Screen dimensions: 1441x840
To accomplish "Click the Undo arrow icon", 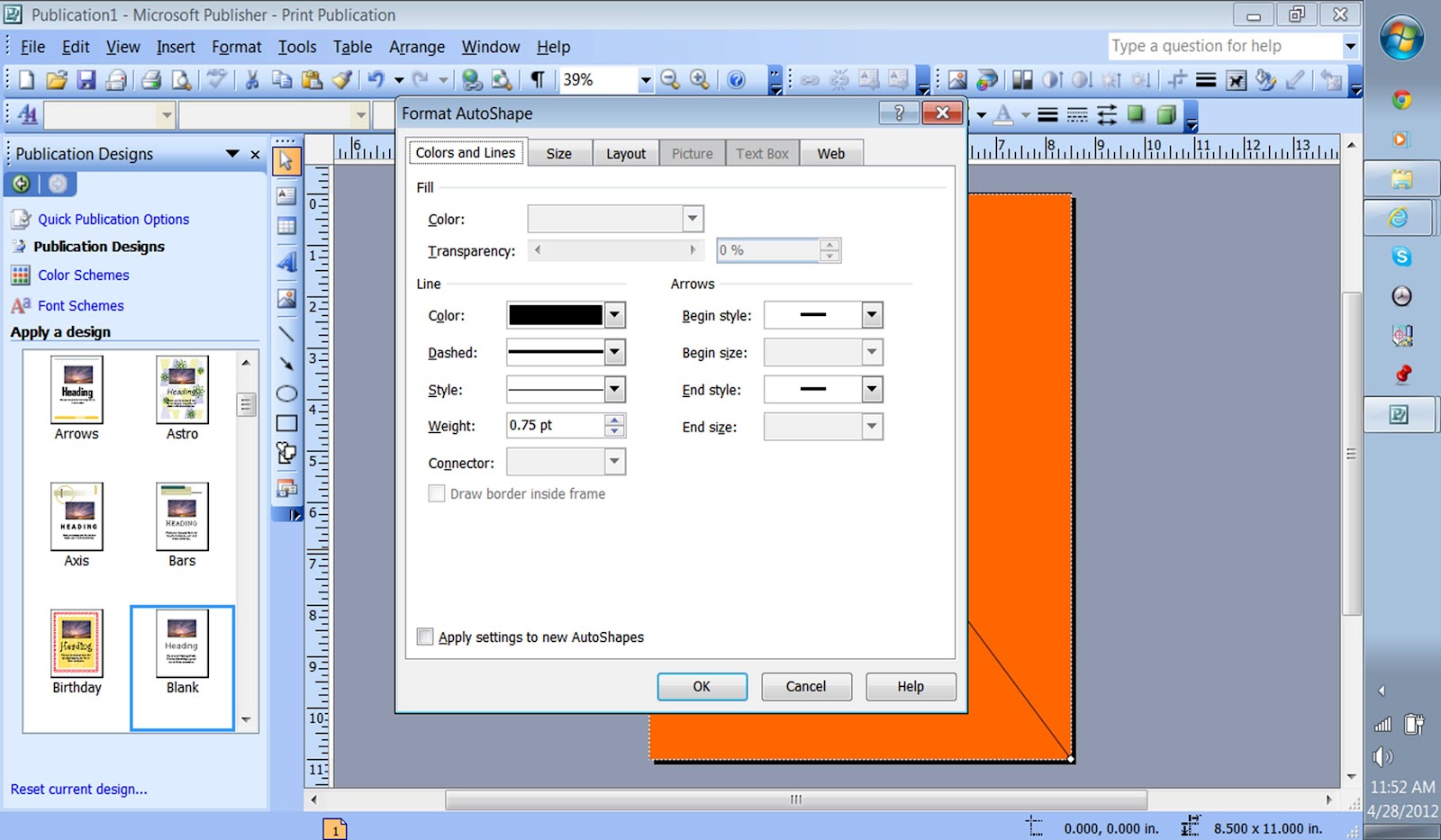I will 376,80.
